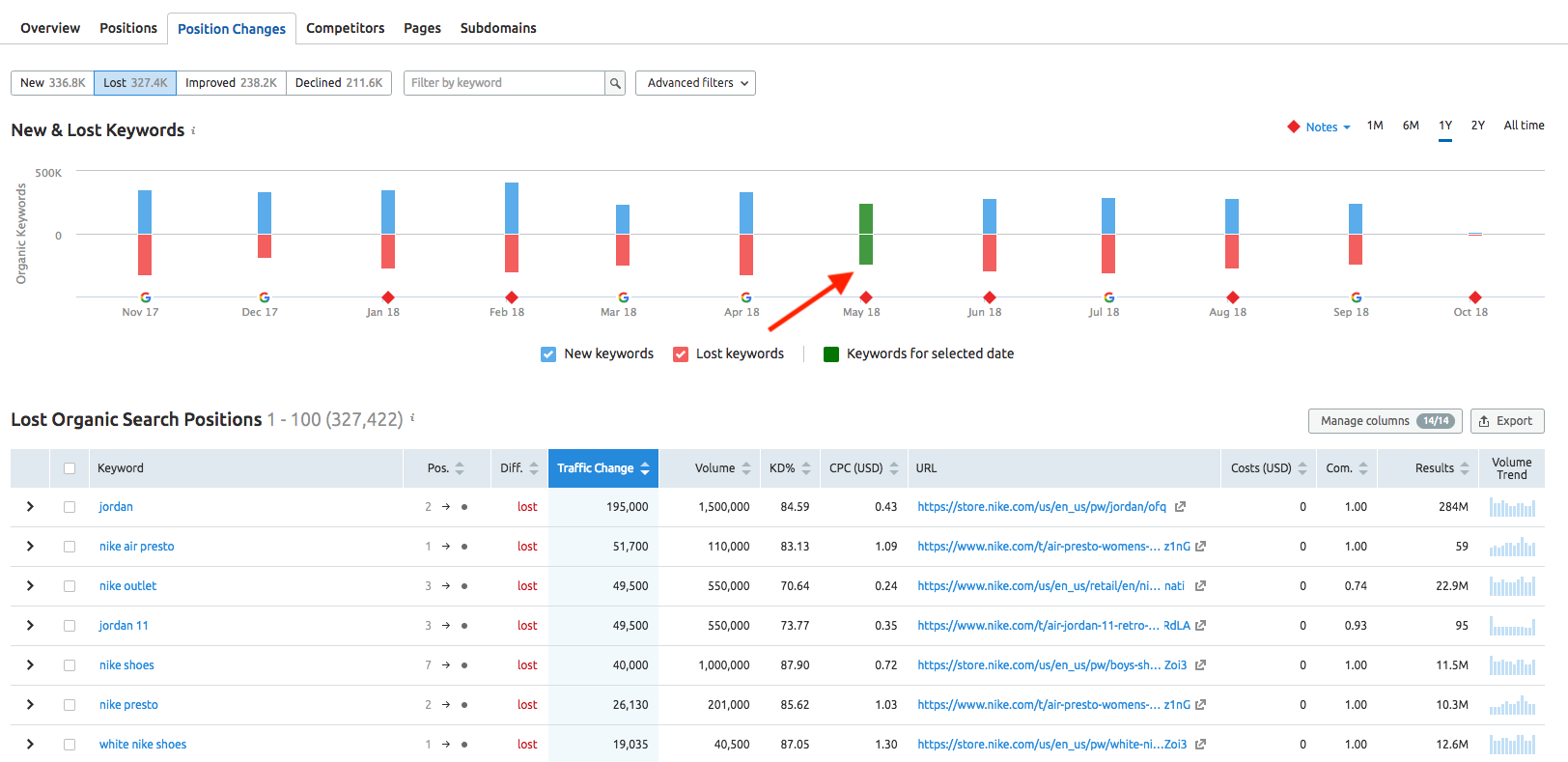The width and height of the screenshot is (1568, 762).
Task: Select the checkbox for nike outlet row
Action: 70,586
